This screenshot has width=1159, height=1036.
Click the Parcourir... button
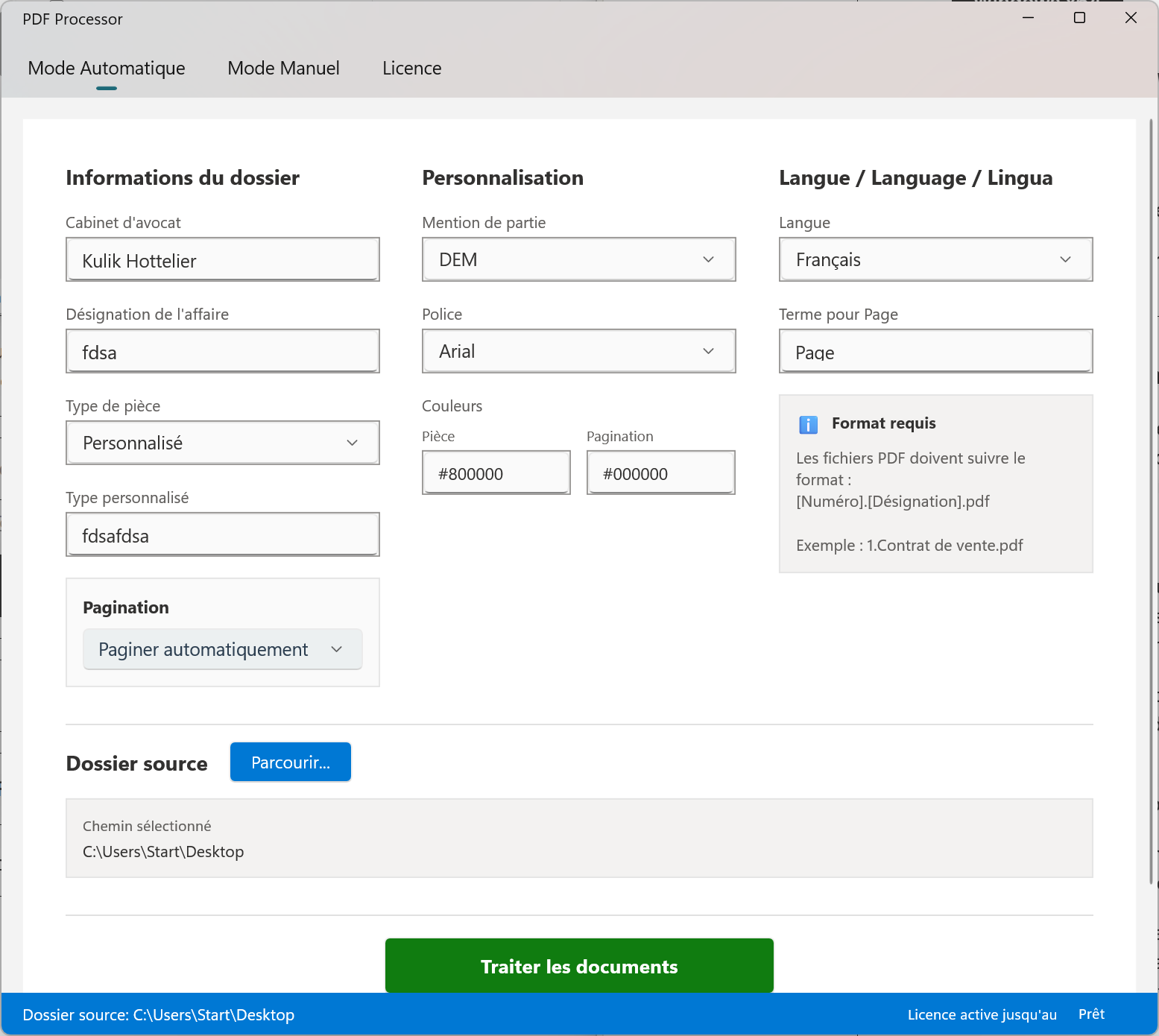coord(290,762)
